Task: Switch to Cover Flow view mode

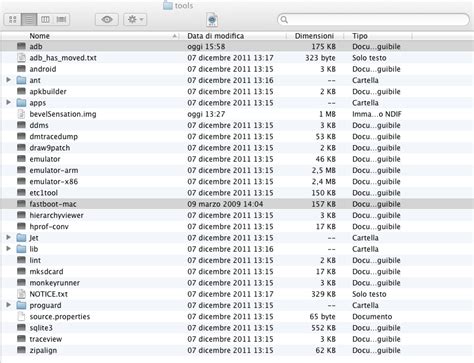Action: [61, 20]
